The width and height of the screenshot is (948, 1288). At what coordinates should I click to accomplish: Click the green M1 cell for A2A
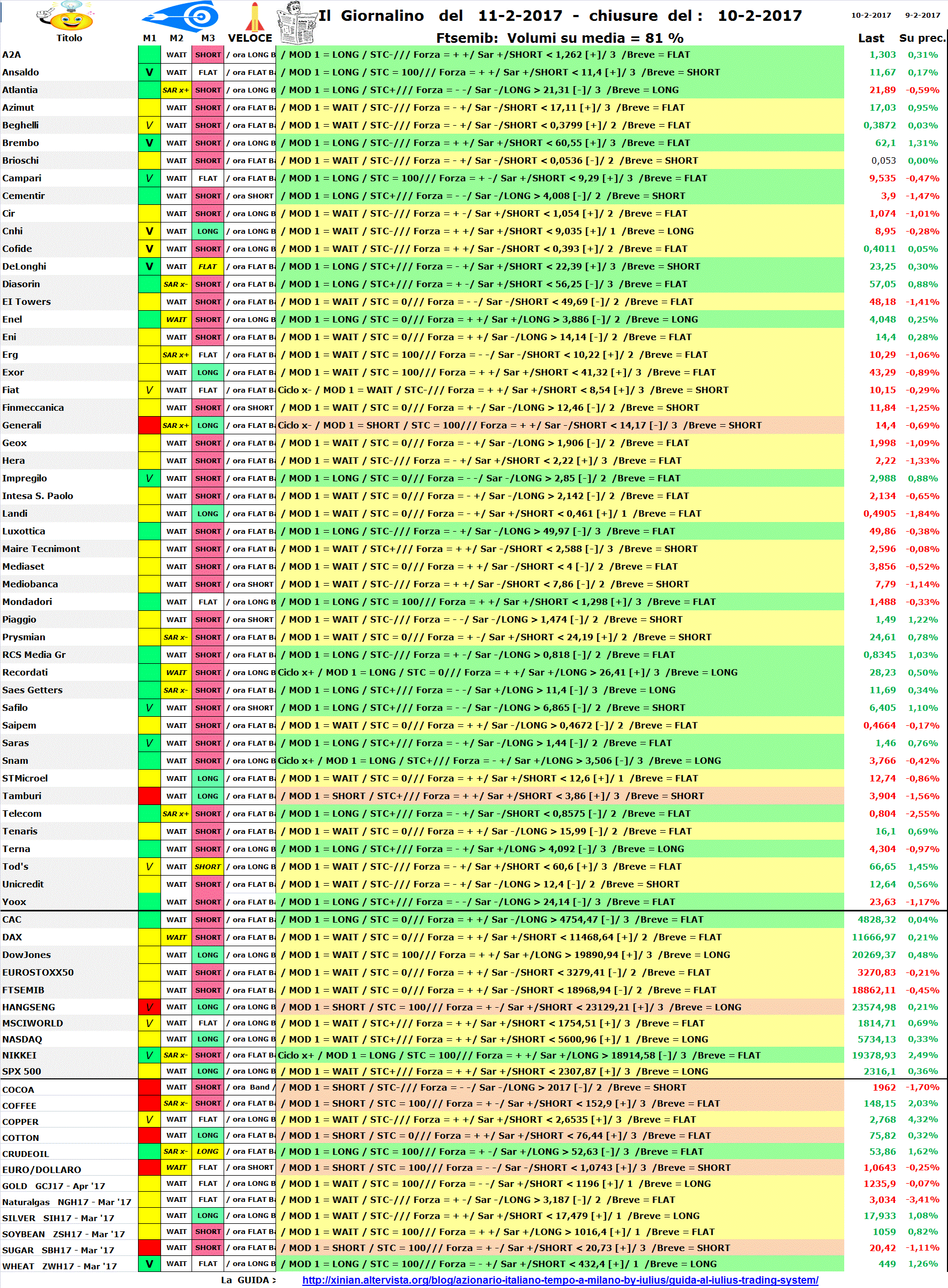pyautogui.click(x=149, y=55)
